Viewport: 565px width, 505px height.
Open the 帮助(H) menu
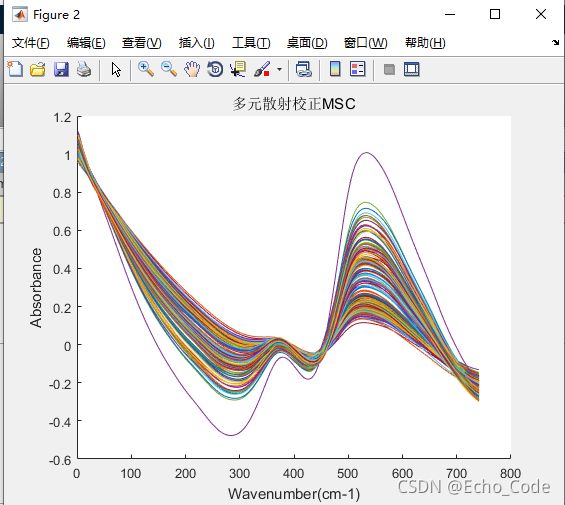click(425, 43)
